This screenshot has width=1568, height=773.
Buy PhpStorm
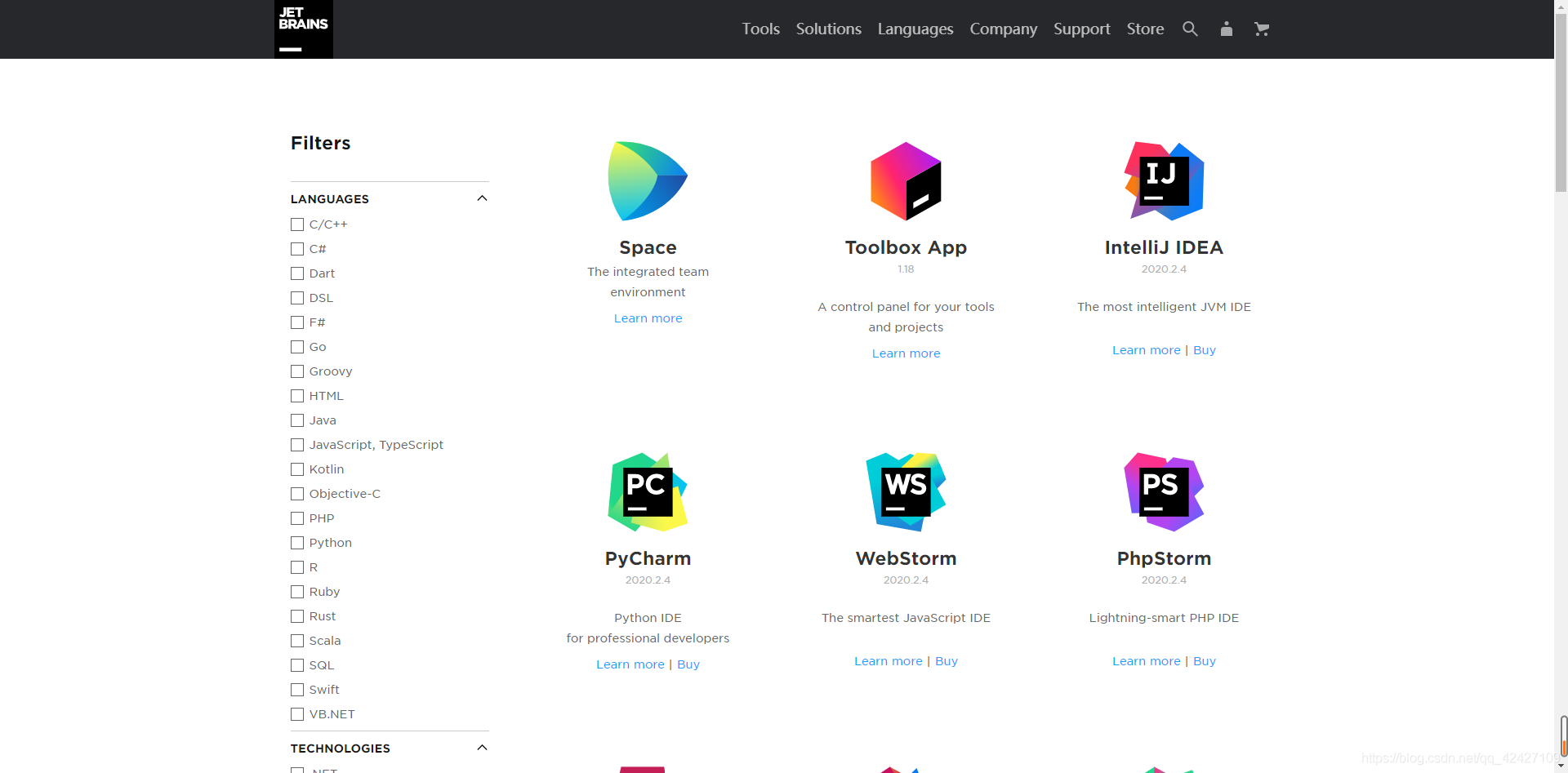(1205, 661)
